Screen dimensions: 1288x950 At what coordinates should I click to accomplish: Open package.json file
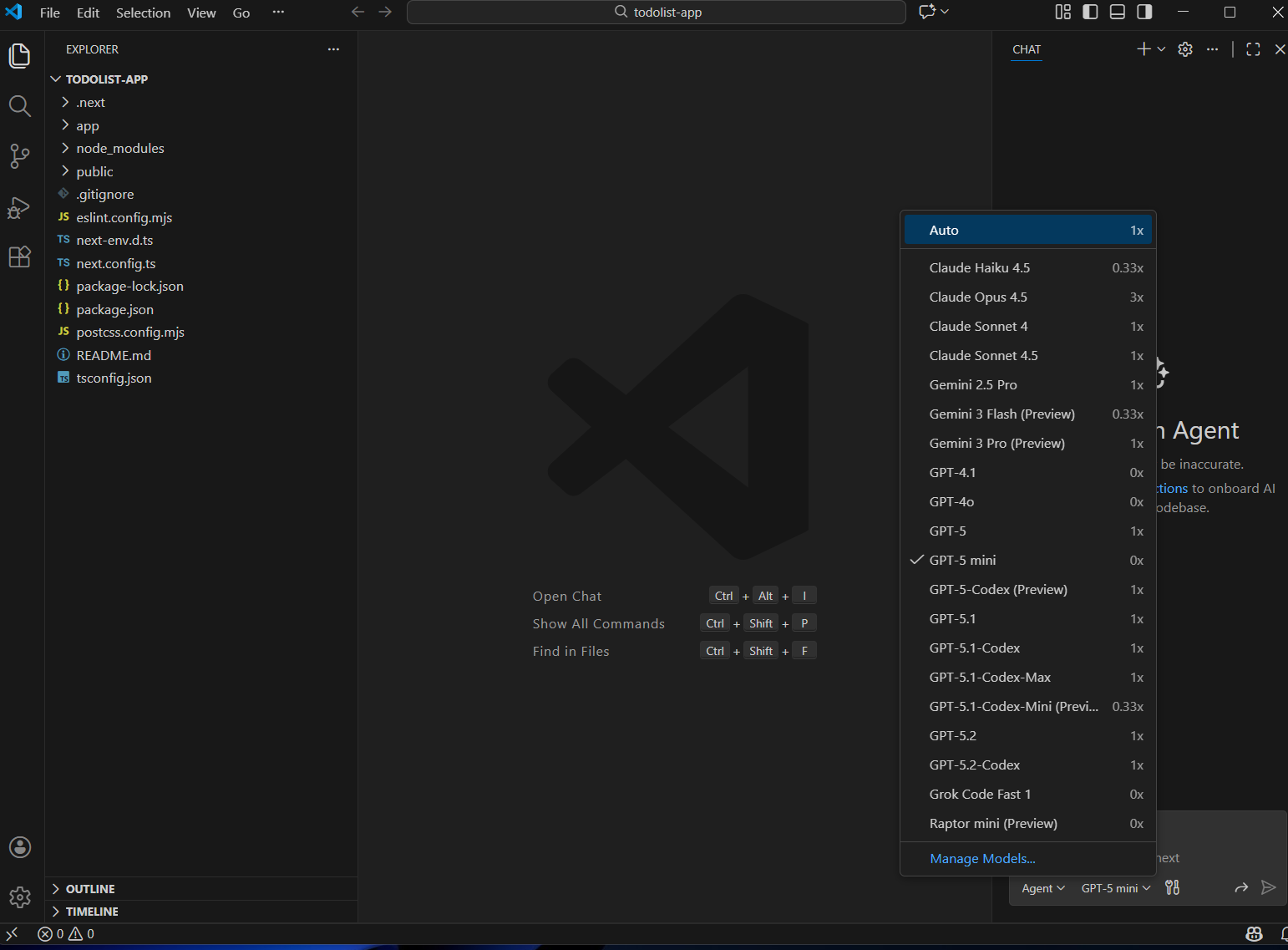201,309
